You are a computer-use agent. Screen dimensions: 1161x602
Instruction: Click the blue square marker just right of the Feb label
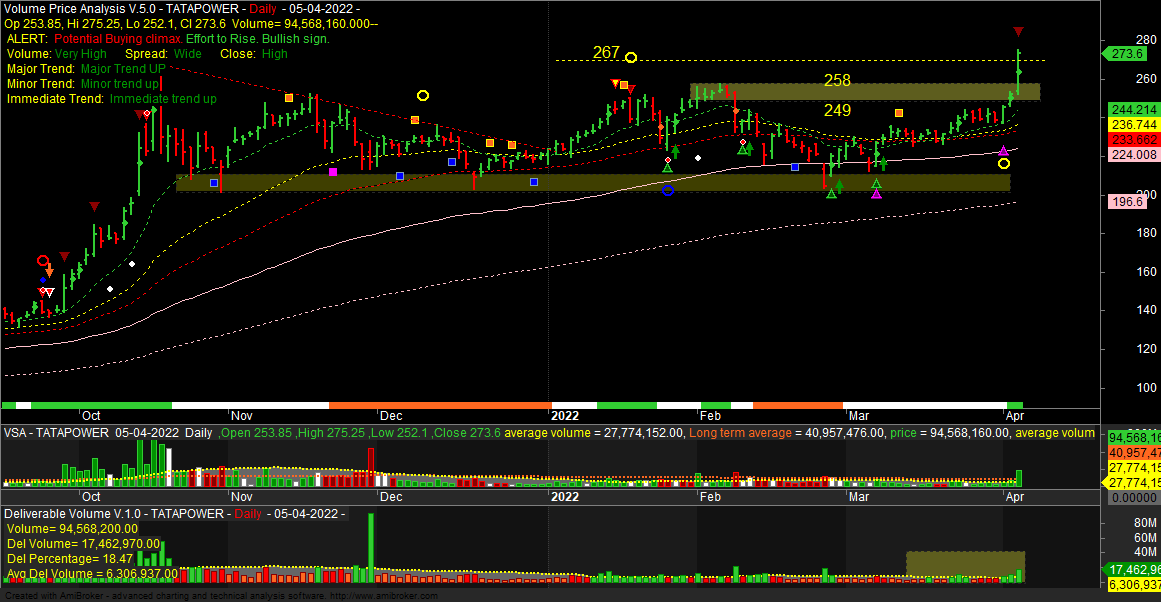coord(794,167)
